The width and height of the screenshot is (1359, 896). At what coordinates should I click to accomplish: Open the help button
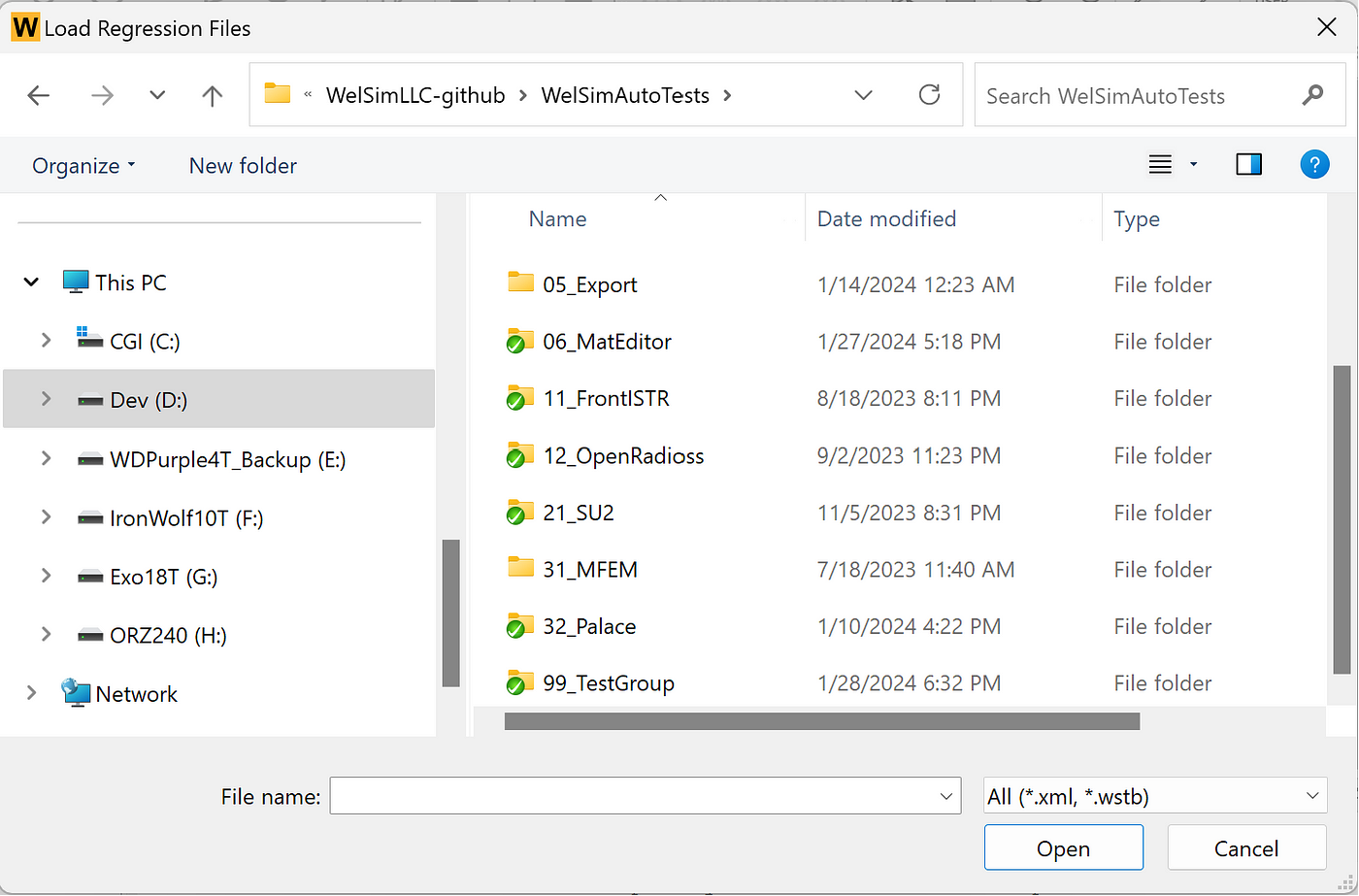point(1314,164)
